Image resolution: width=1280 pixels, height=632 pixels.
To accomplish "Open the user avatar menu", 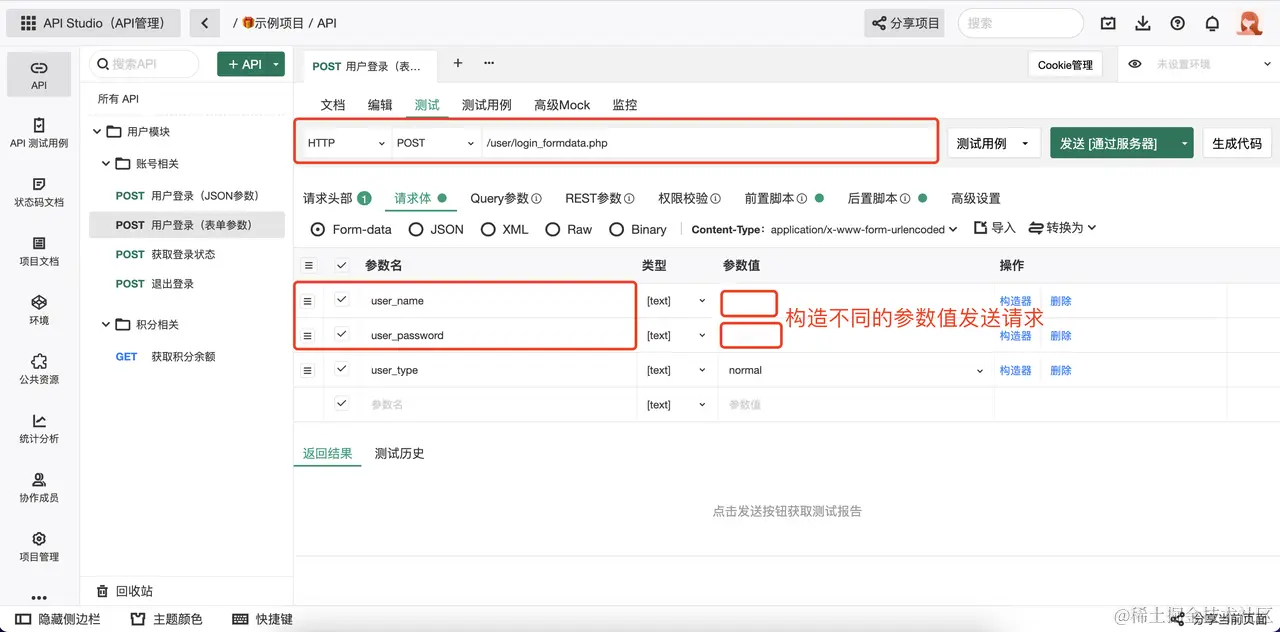I will click(1250, 23).
